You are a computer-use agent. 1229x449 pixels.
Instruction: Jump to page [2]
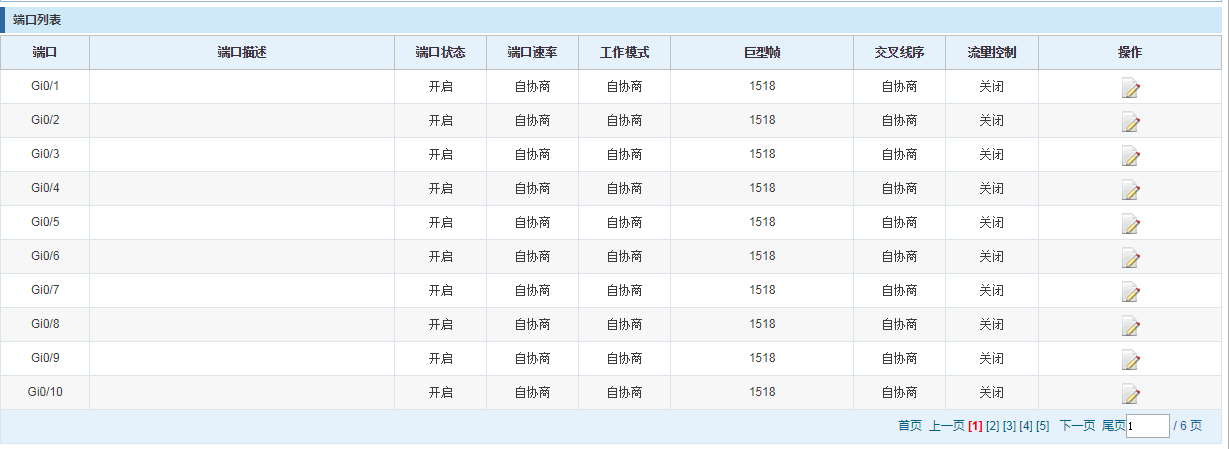992,426
